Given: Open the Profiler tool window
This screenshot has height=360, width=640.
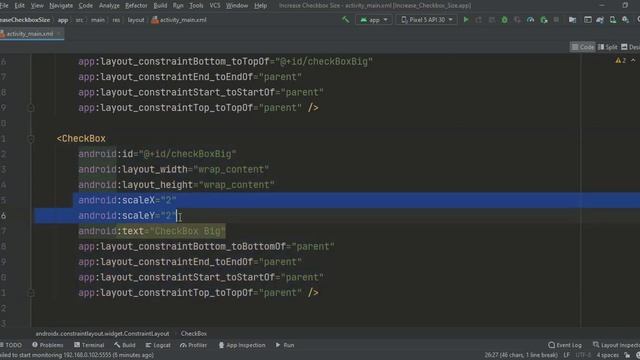Looking at the screenshot, I should (193, 345).
